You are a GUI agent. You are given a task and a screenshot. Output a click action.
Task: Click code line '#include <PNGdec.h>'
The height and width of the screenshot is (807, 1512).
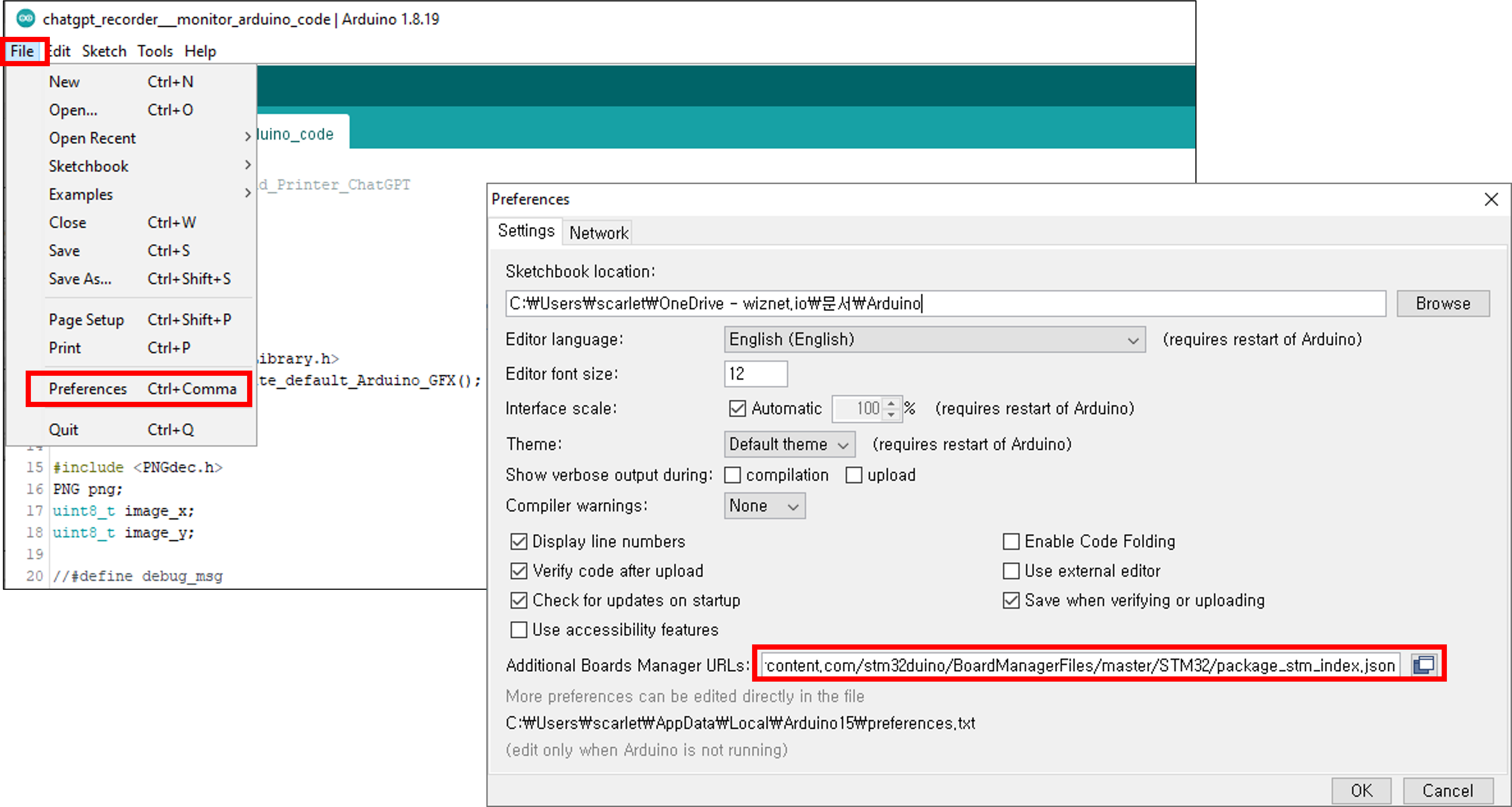click(x=137, y=467)
